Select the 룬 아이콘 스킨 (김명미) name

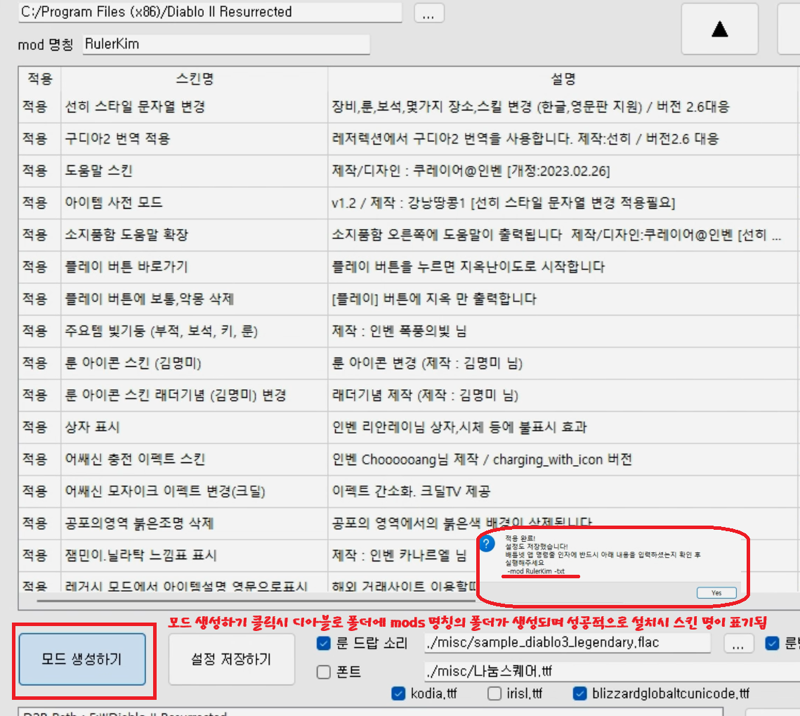(x=133, y=363)
